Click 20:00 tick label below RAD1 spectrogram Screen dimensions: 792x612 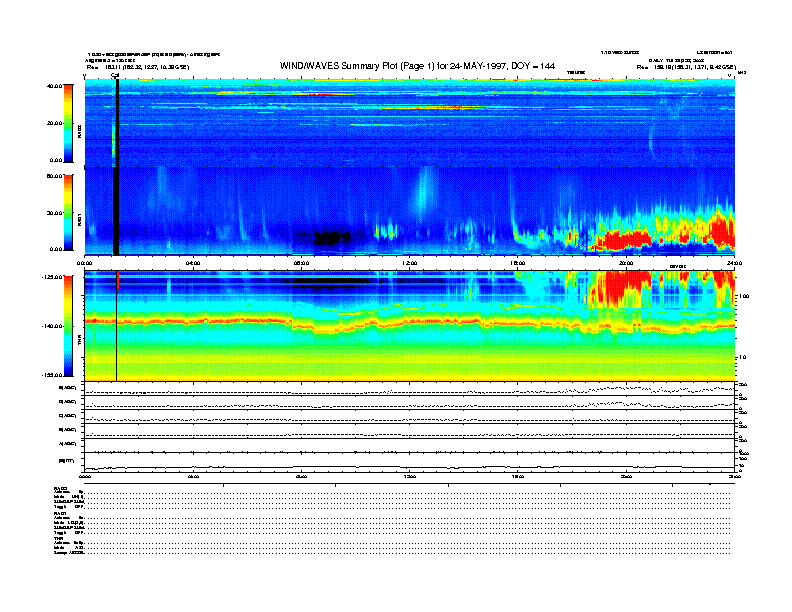click(626, 263)
